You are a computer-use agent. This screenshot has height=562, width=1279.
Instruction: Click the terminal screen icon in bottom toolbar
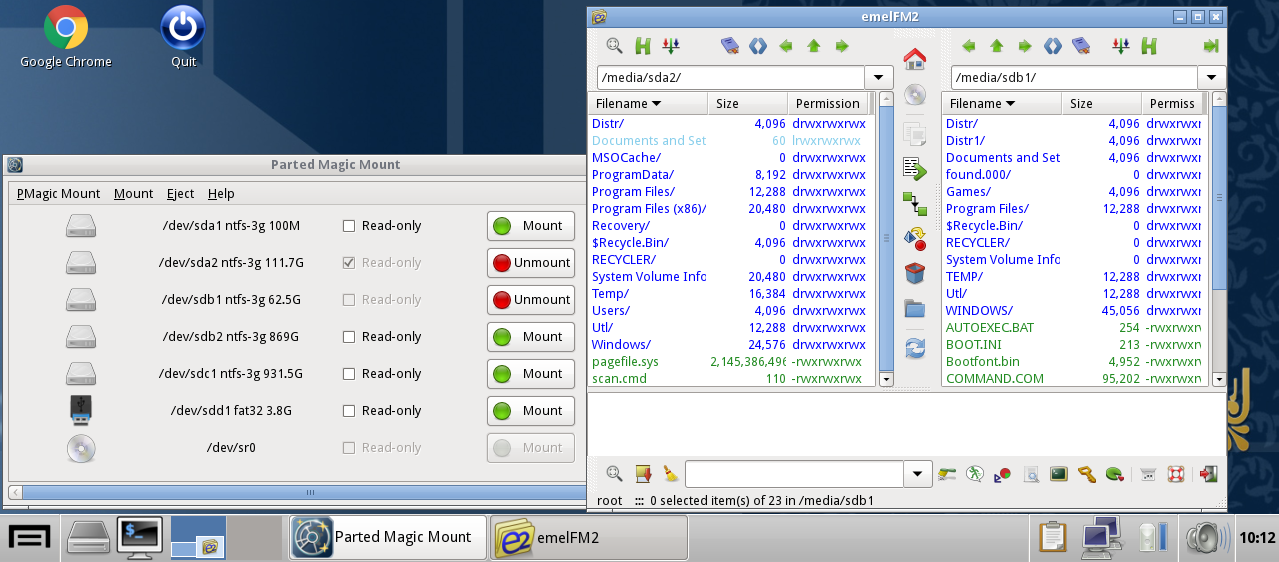(x=1058, y=474)
